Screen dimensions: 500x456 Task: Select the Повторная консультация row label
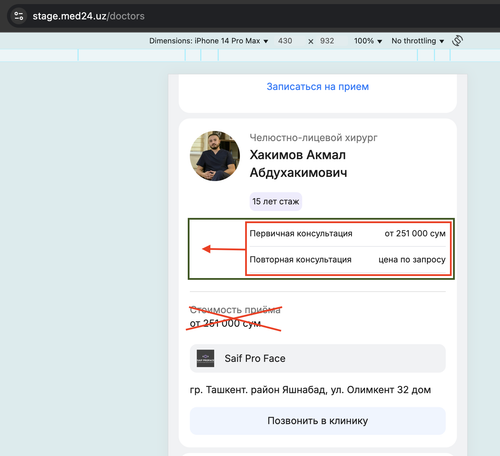301,259
